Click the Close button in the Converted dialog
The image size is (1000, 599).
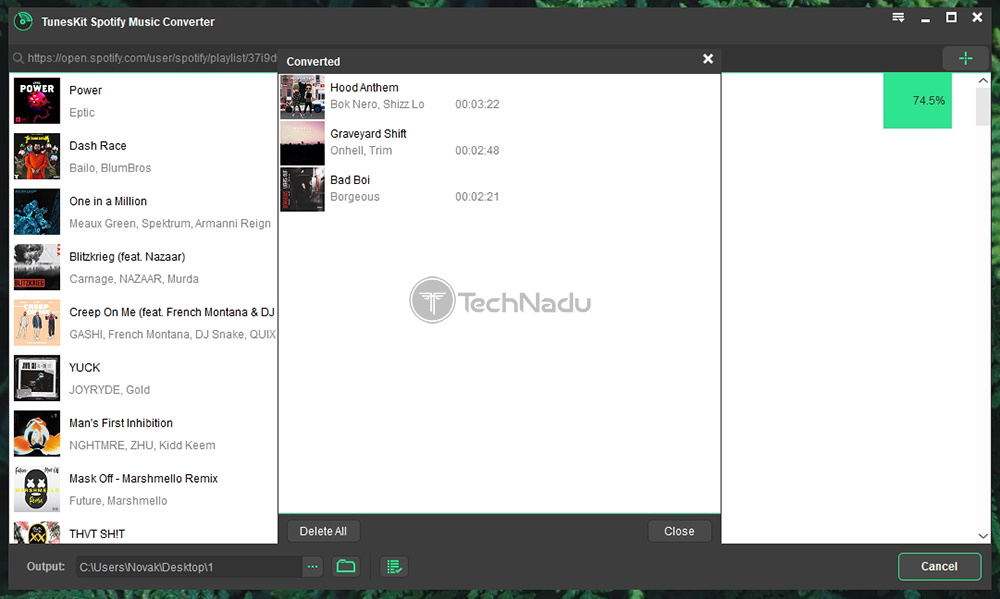point(679,531)
